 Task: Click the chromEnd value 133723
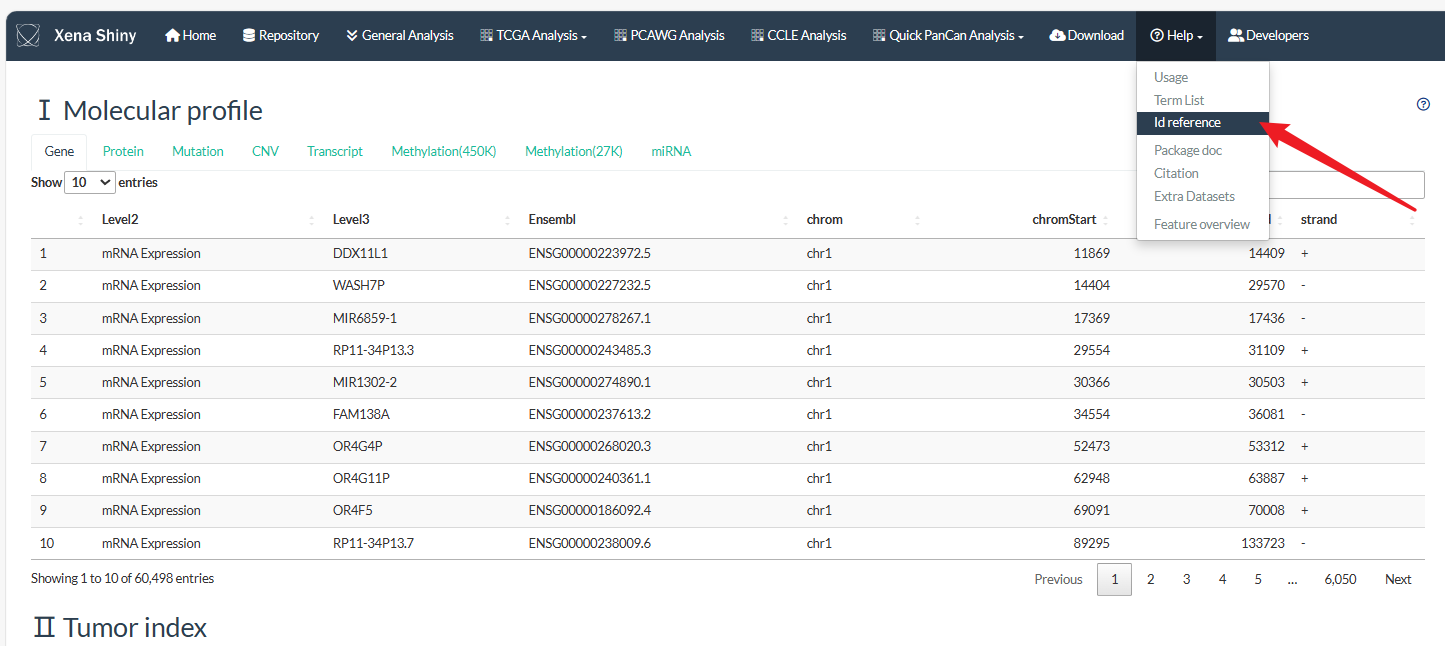pos(1263,543)
